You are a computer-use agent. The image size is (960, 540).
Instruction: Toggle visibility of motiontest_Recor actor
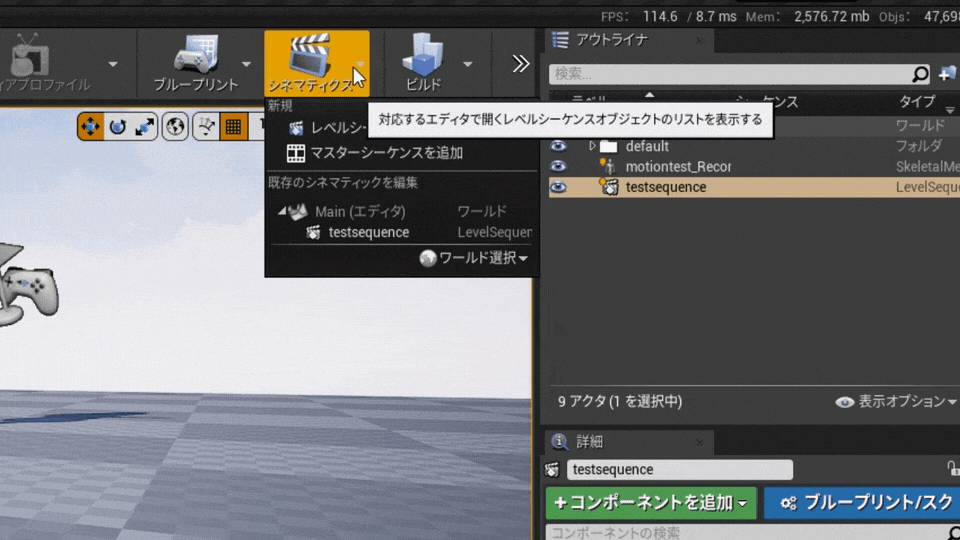point(558,167)
